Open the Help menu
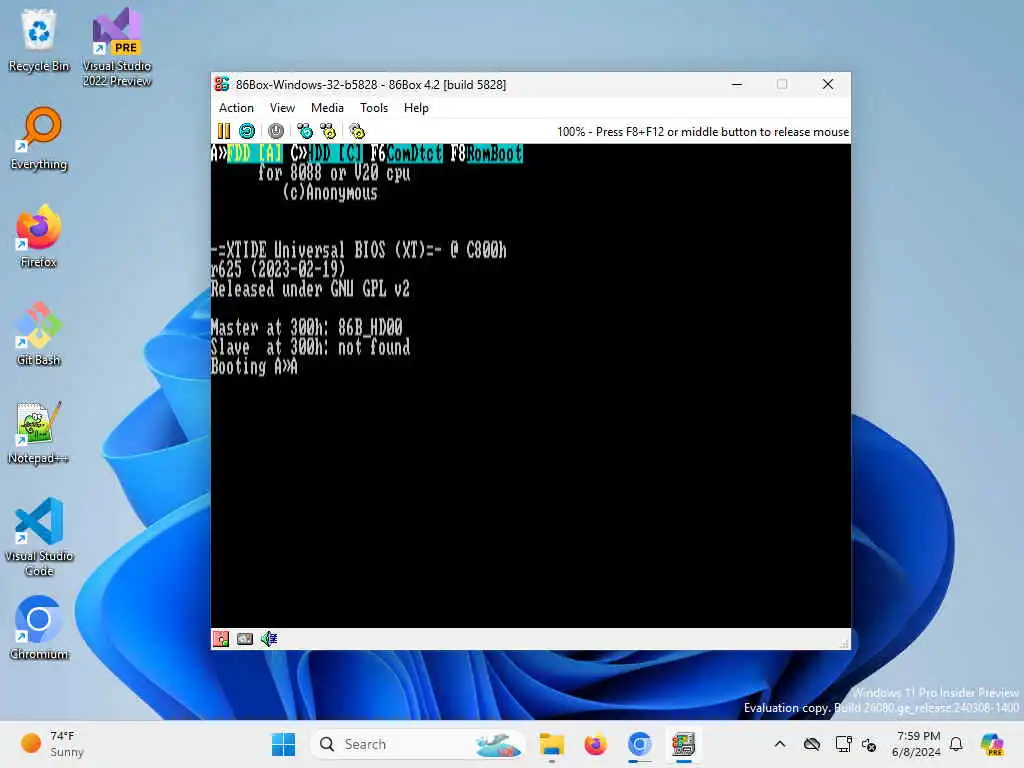Viewport: 1024px width, 768px height. coord(416,108)
